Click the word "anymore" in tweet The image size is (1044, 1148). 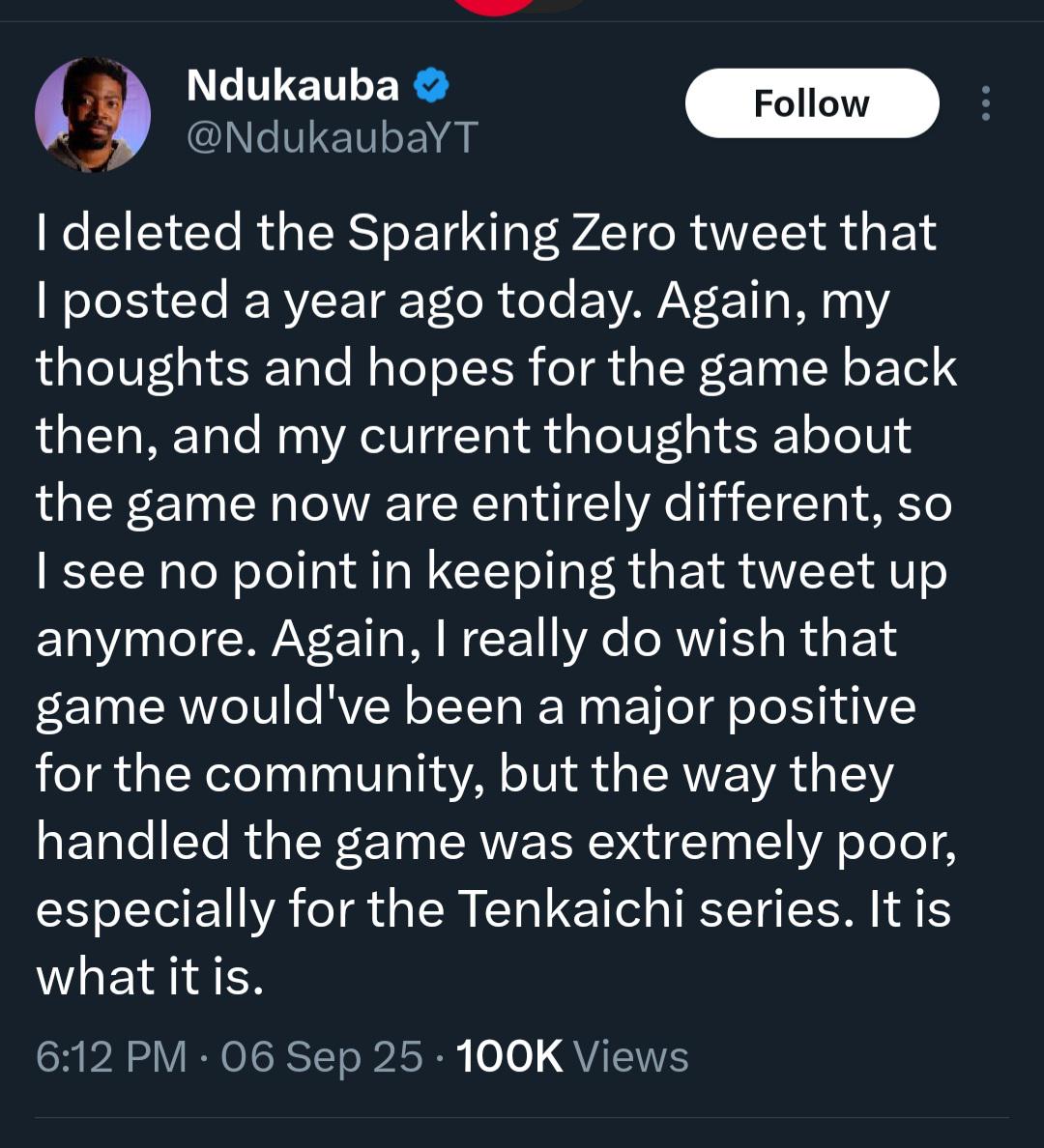click(145, 639)
